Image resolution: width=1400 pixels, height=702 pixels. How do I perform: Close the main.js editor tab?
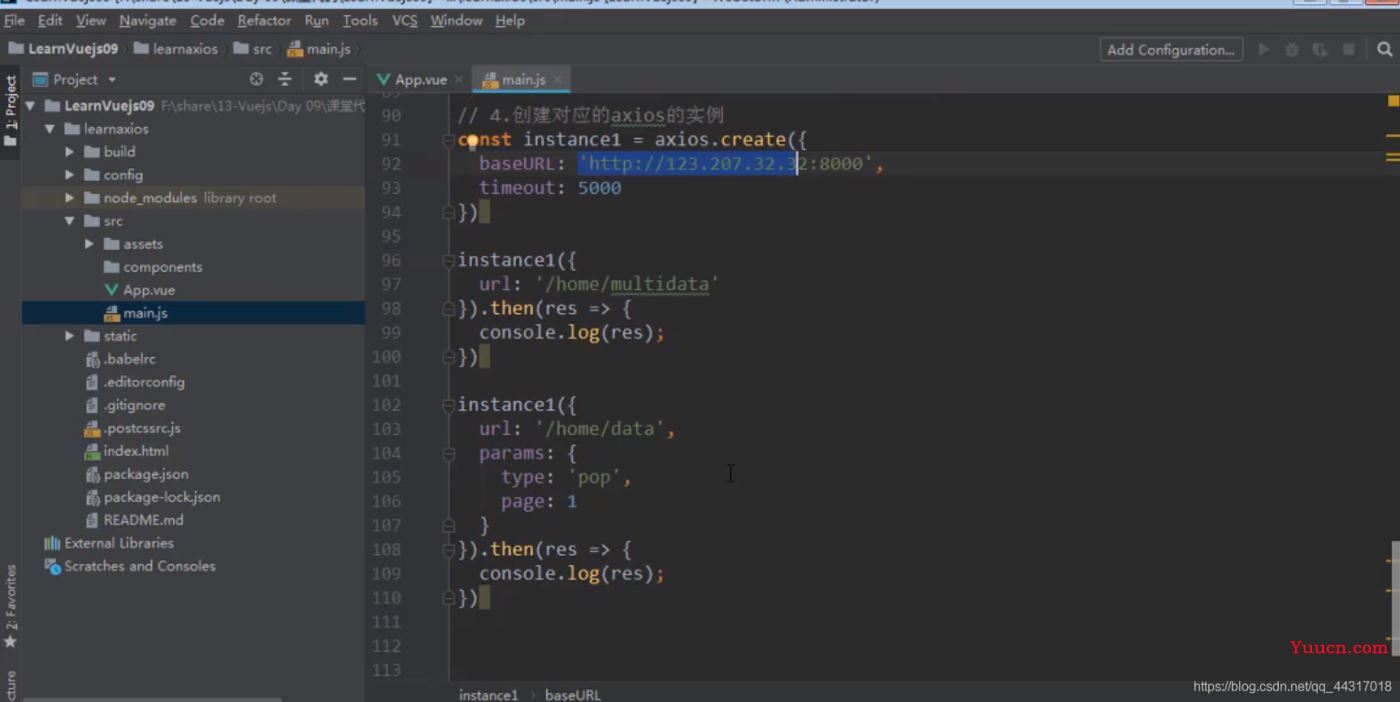(x=557, y=79)
